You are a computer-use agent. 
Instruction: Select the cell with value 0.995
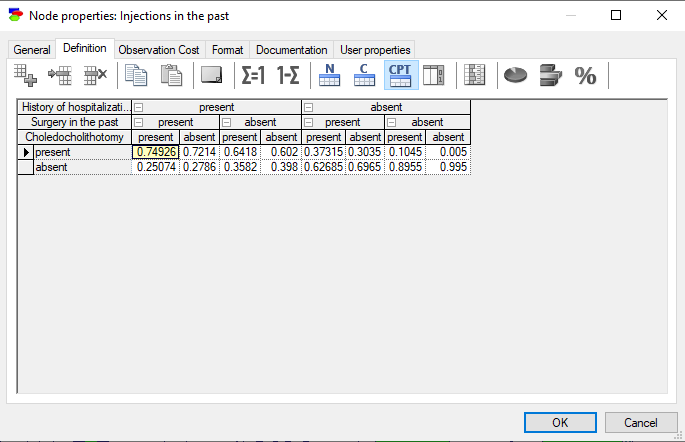click(448, 167)
